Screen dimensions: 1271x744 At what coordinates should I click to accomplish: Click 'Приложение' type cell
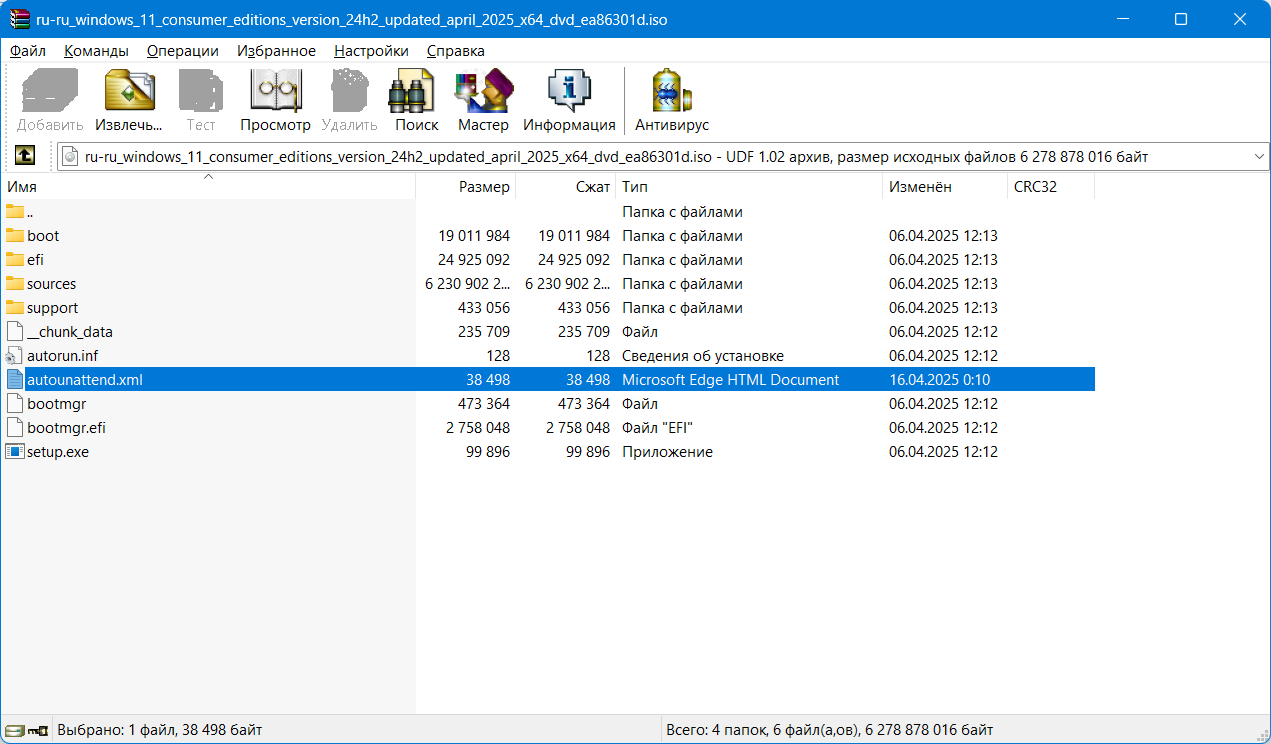coord(667,452)
